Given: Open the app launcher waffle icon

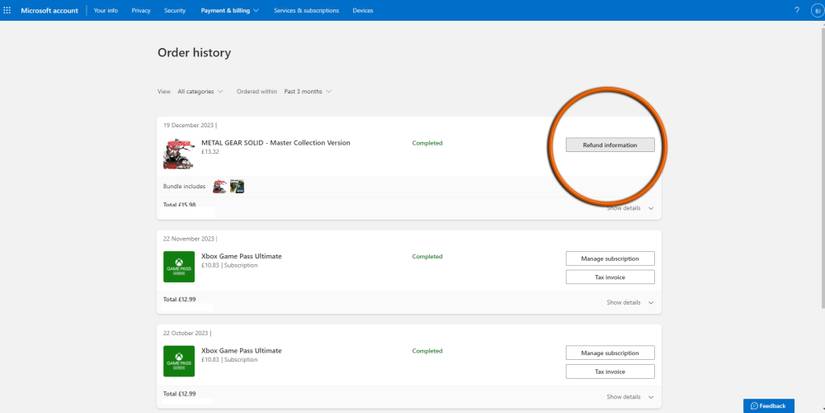Looking at the screenshot, I should 8,10.
